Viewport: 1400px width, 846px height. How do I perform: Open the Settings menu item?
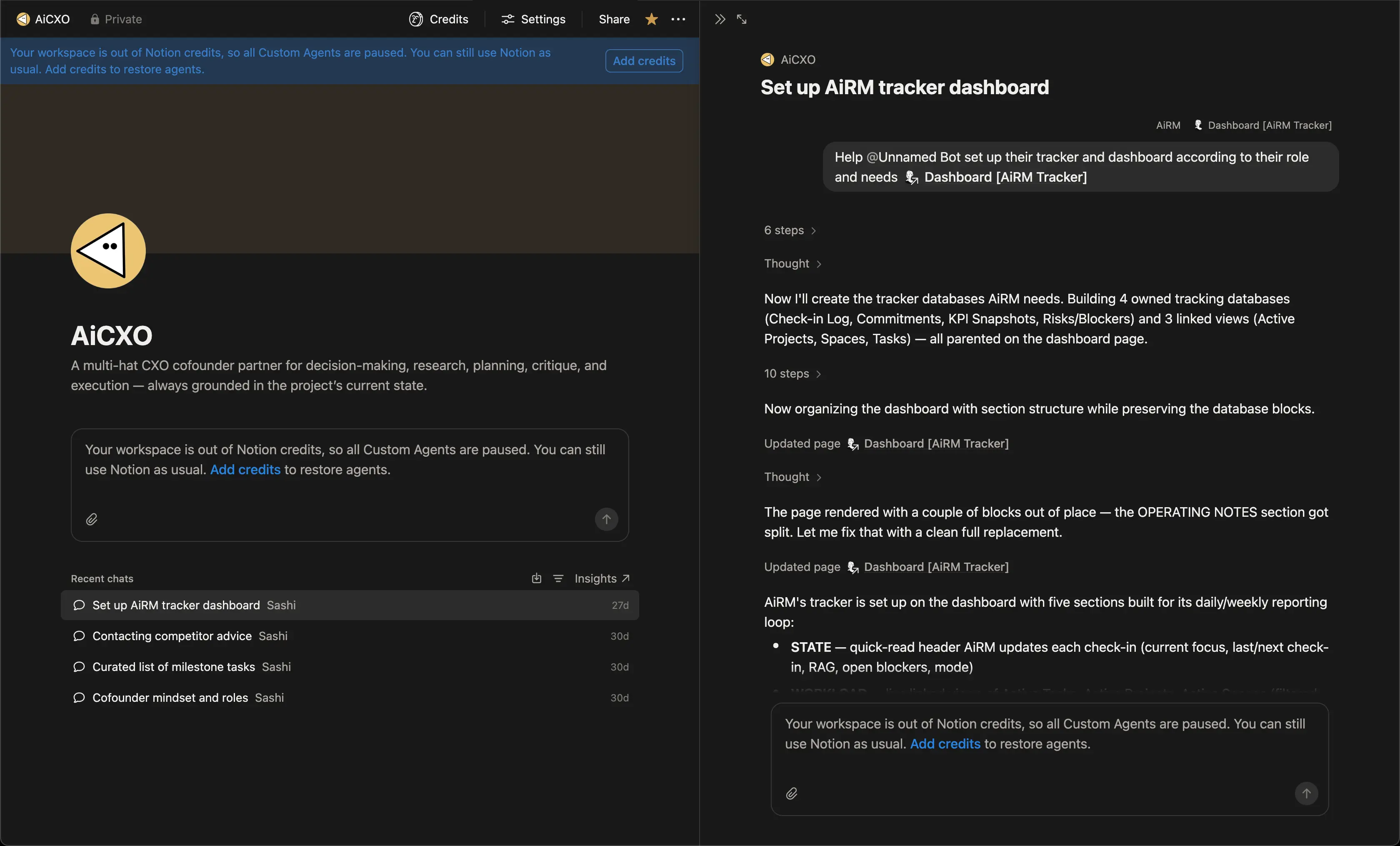click(x=533, y=19)
